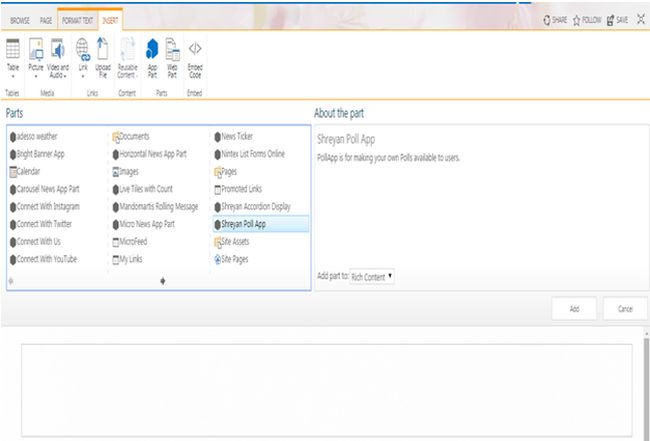Insert a Picture from the ribbon
The width and height of the screenshot is (650, 441).
coord(36,58)
